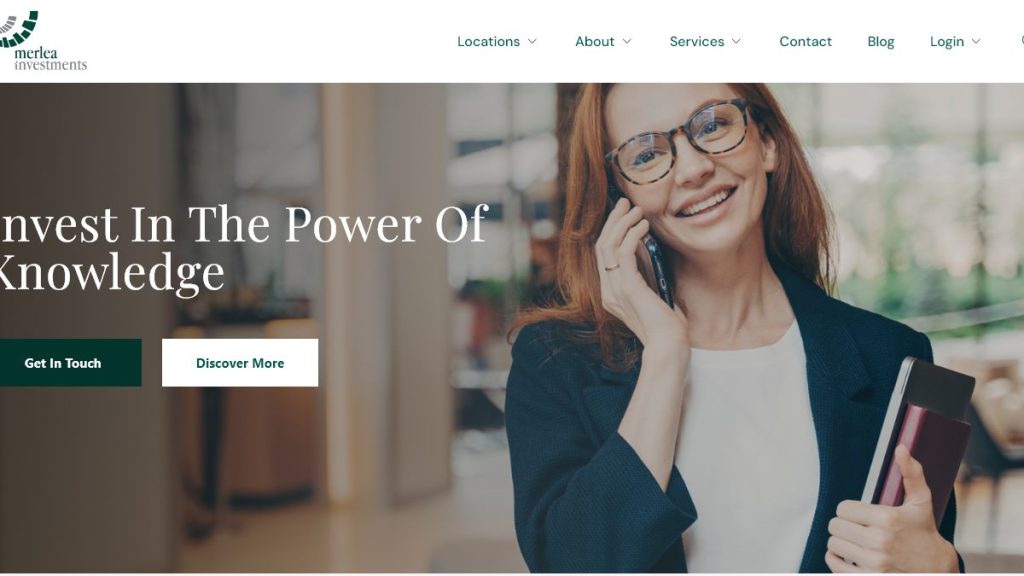Open the Services menu item
The height and width of the screenshot is (576, 1024).
(x=697, y=41)
